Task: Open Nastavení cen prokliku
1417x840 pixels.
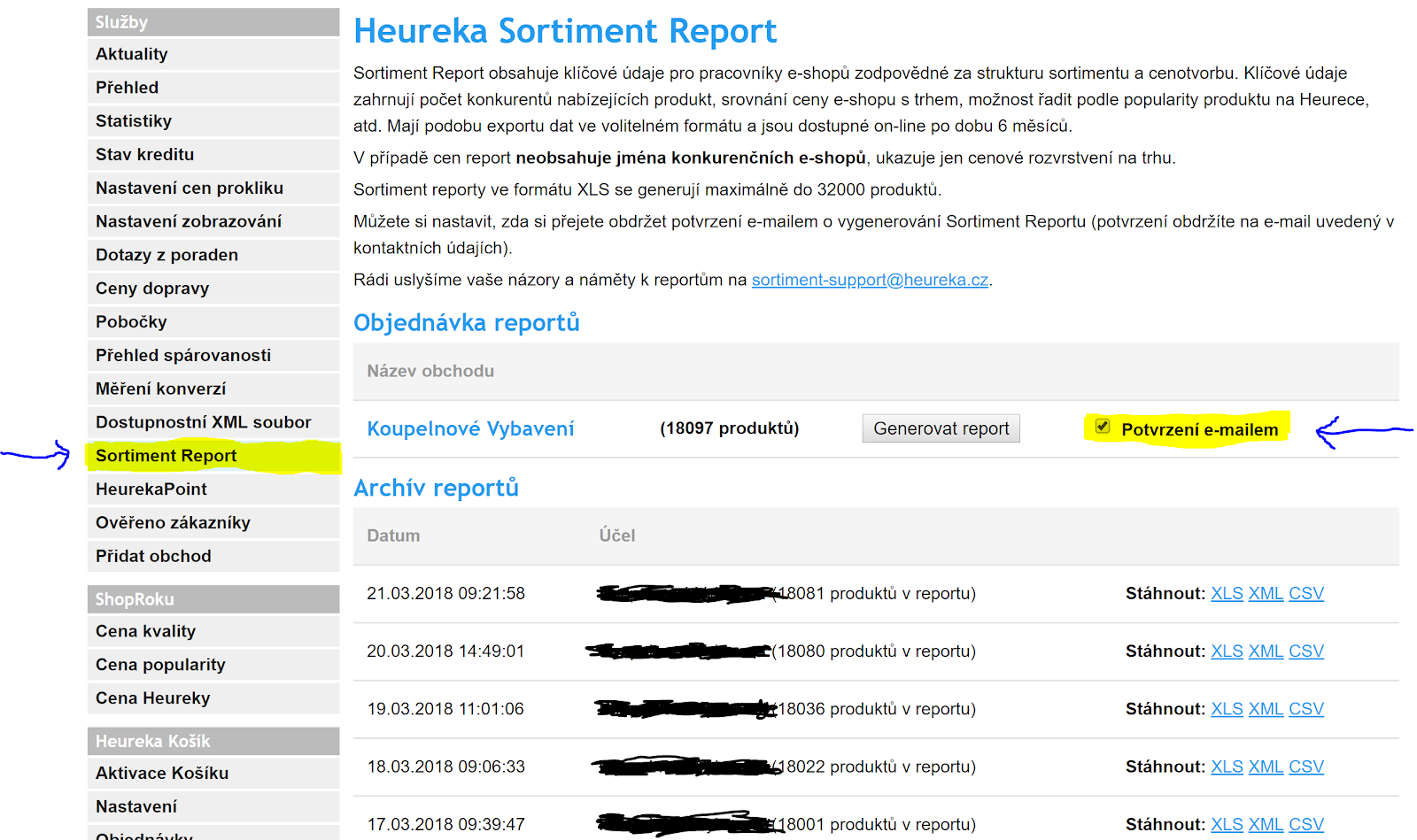Action: (213, 188)
